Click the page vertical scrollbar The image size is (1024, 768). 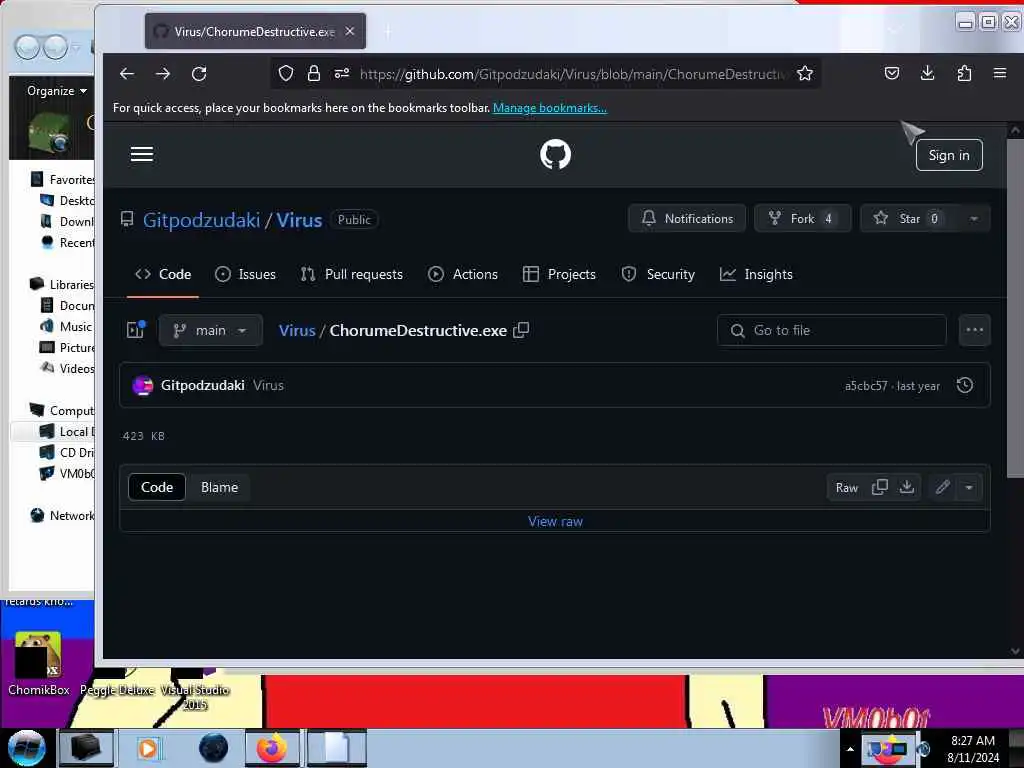pos(1015,307)
